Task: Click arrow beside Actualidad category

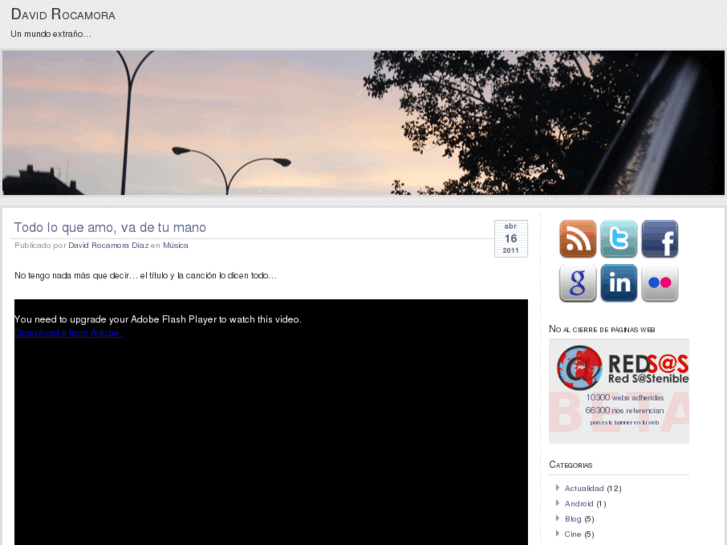Action: coord(557,488)
